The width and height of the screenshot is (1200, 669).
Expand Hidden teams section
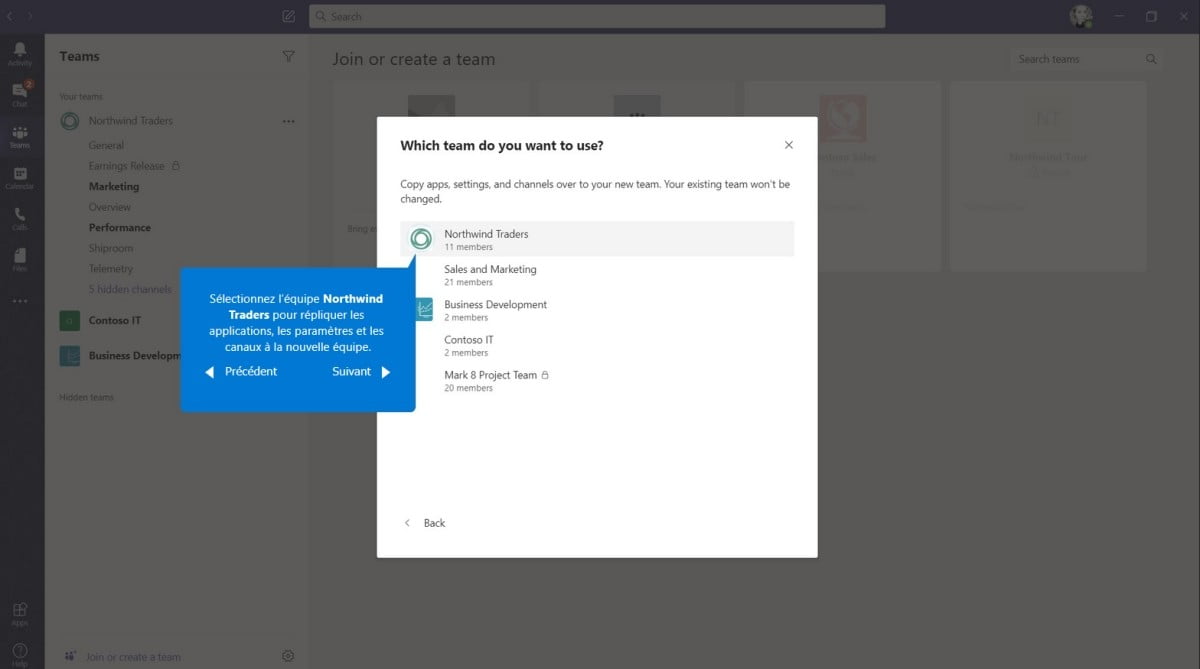click(86, 397)
